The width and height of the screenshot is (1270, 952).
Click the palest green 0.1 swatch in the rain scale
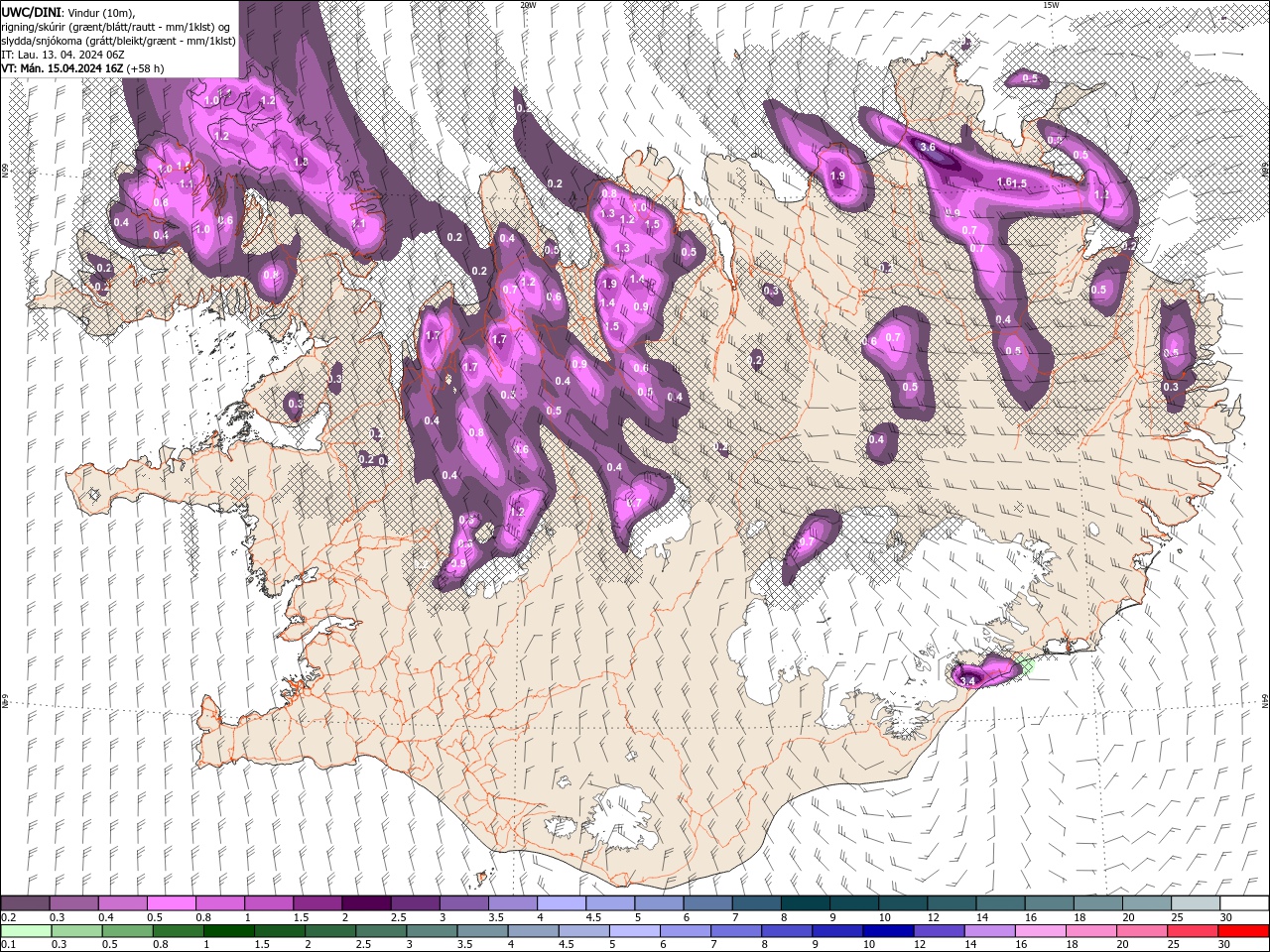coord(25,931)
